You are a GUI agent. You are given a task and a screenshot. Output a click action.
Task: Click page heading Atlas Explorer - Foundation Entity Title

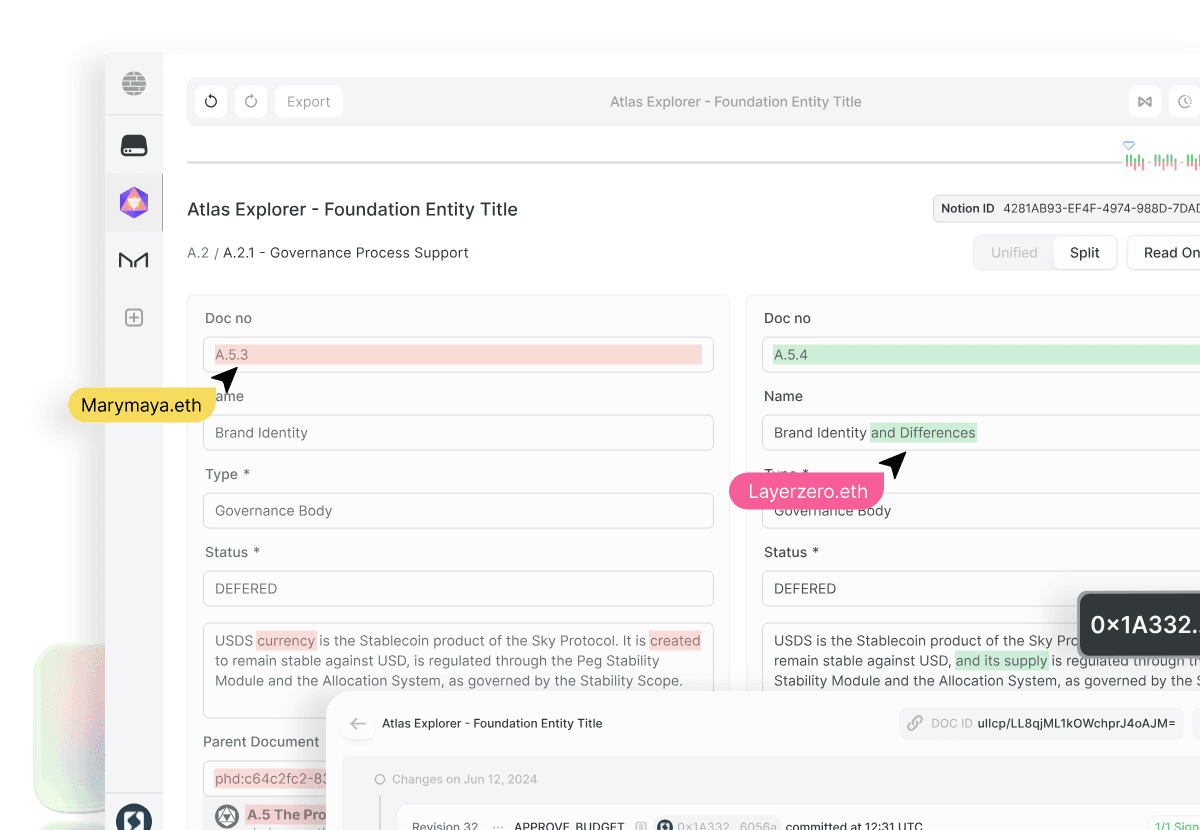[352, 209]
